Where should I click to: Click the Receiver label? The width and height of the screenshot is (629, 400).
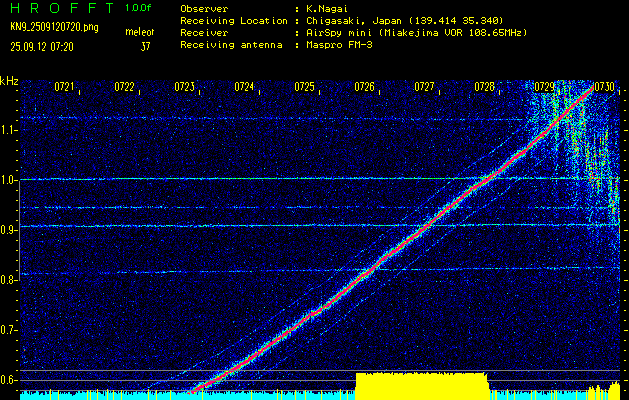(x=204, y=32)
